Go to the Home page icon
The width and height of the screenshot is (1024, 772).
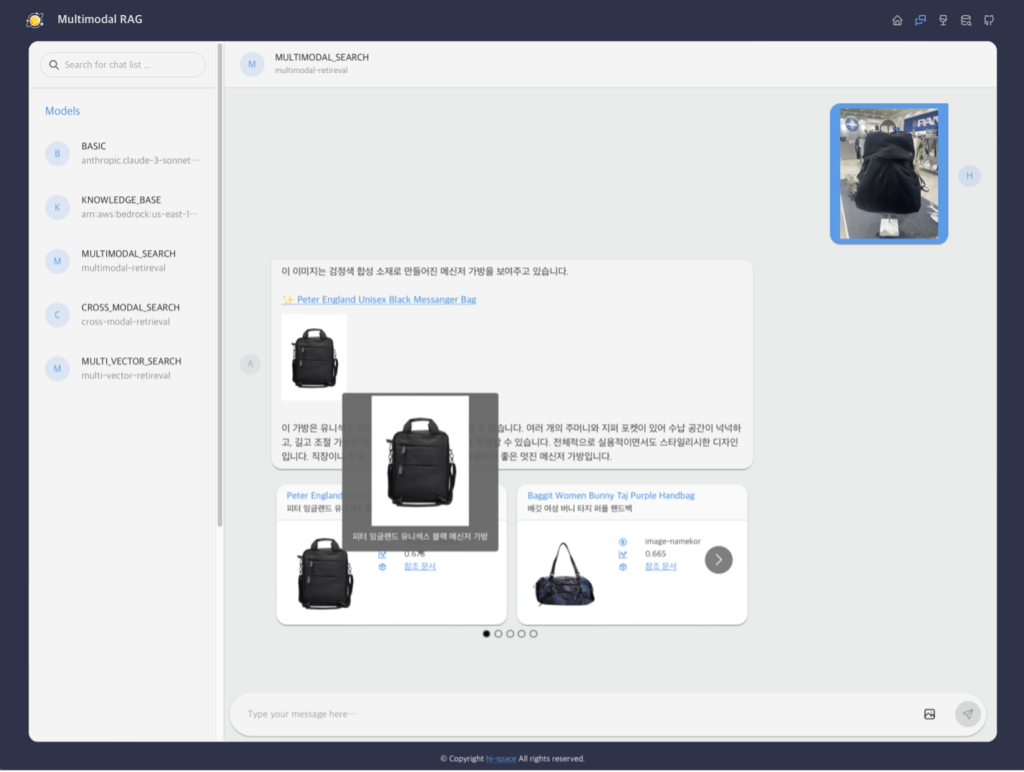897,20
